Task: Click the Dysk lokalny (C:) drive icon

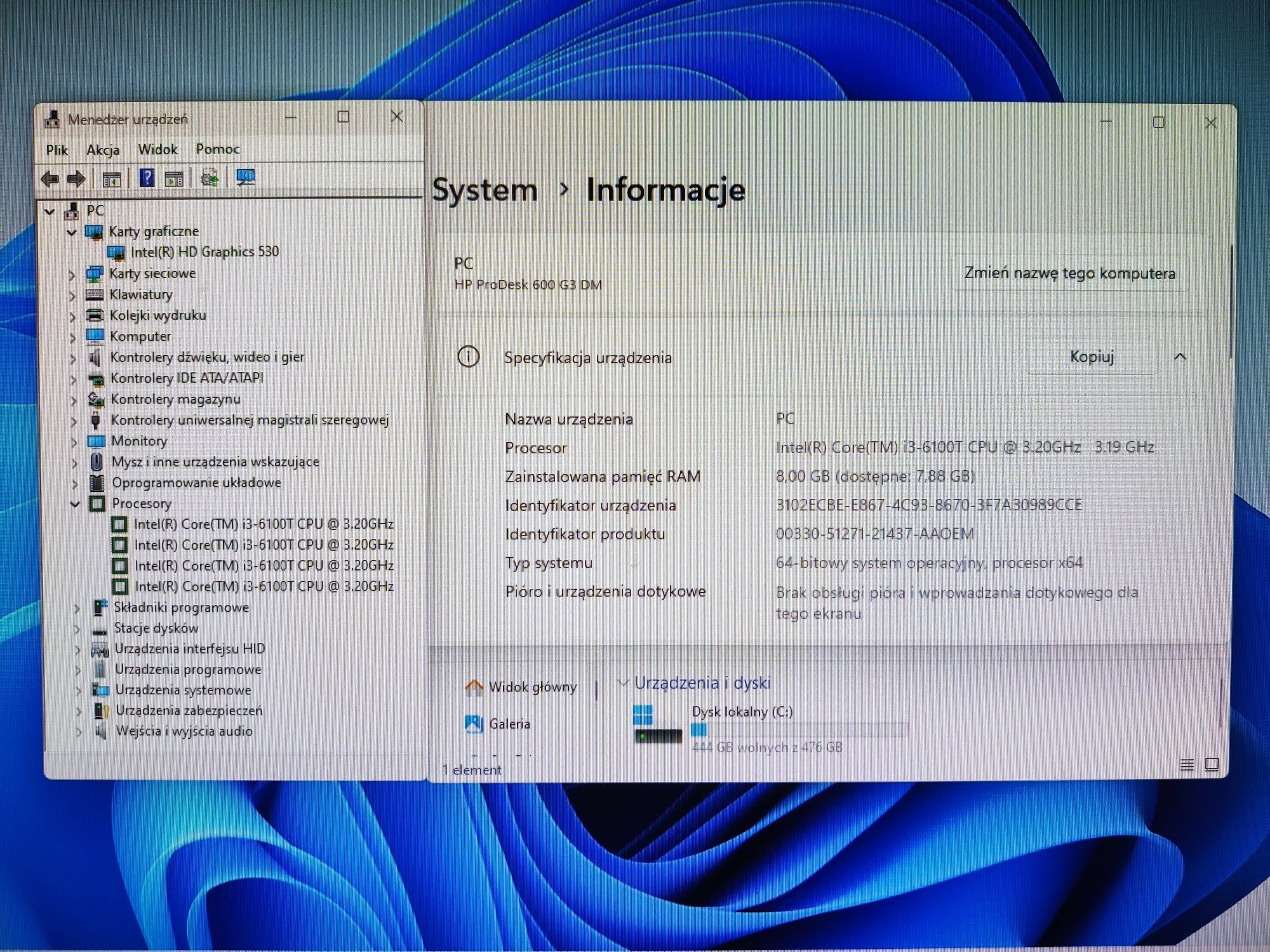Action: coord(658,725)
